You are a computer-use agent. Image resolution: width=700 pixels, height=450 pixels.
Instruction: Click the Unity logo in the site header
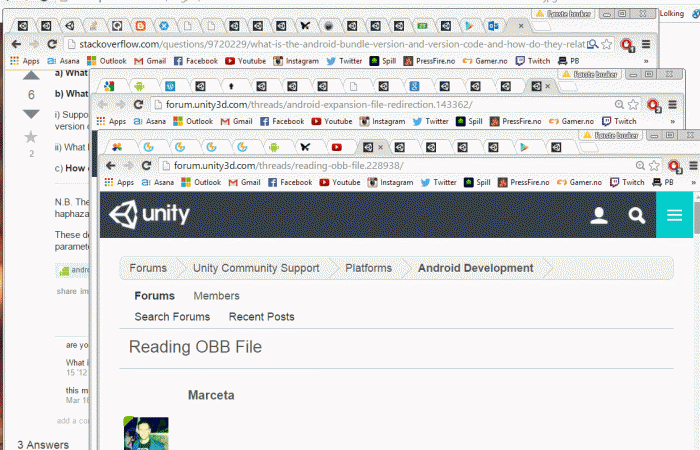(x=150, y=214)
